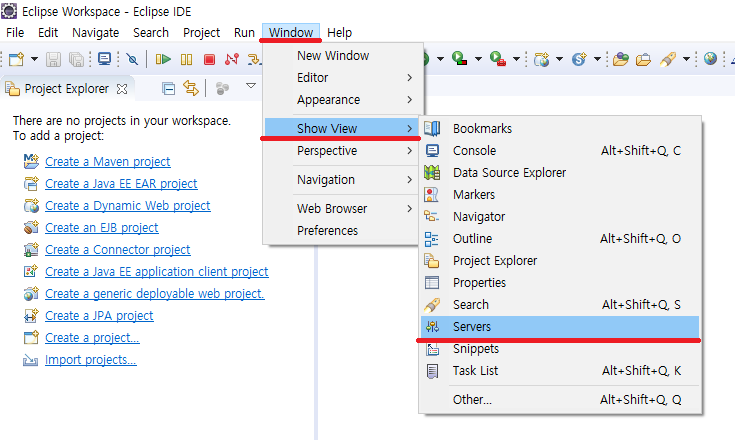The width and height of the screenshot is (735, 440).
Task: Click Create a Maven project link
Action: [x=107, y=162]
